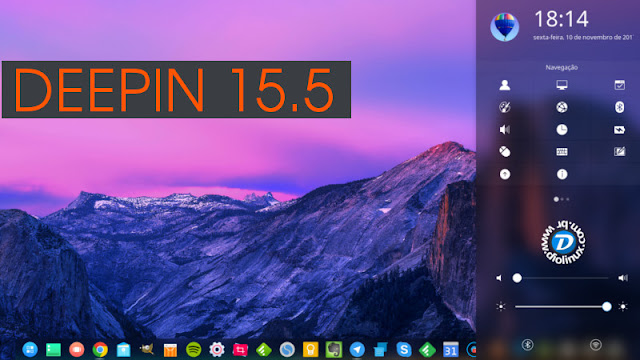This screenshot has height=360, width=640.
Task: Open the blue stacked squares dock icon
Action: [x=380, y=350]
